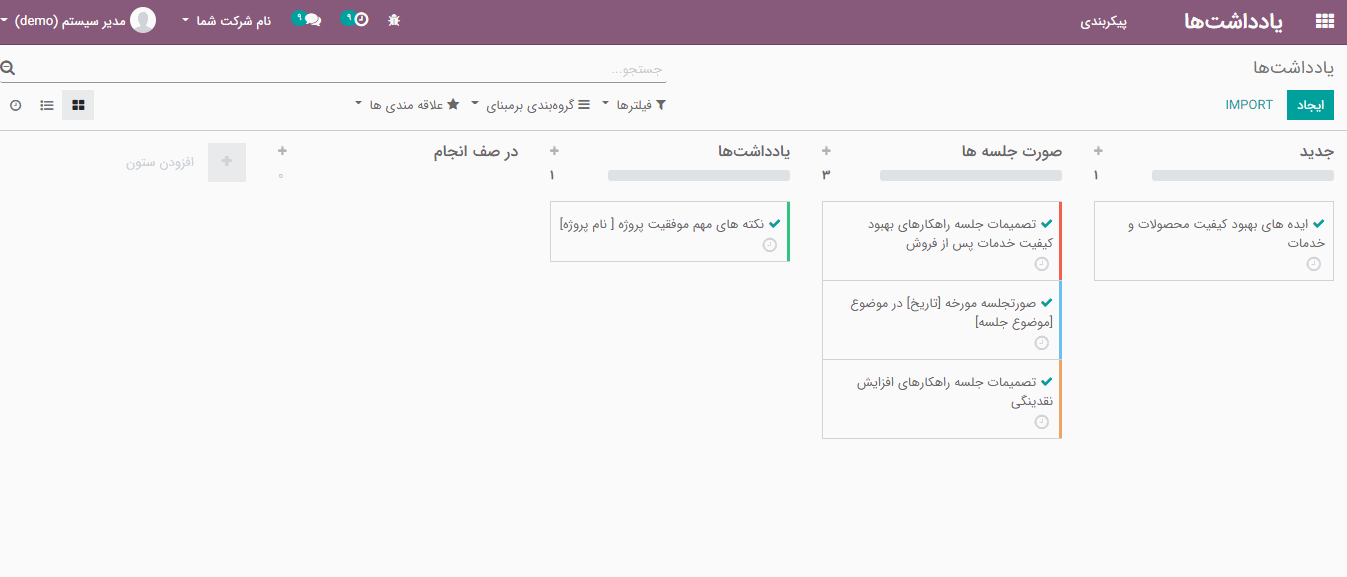
Task: Open the فیلترها filters dropdown
Action: [x=634, y=105]
